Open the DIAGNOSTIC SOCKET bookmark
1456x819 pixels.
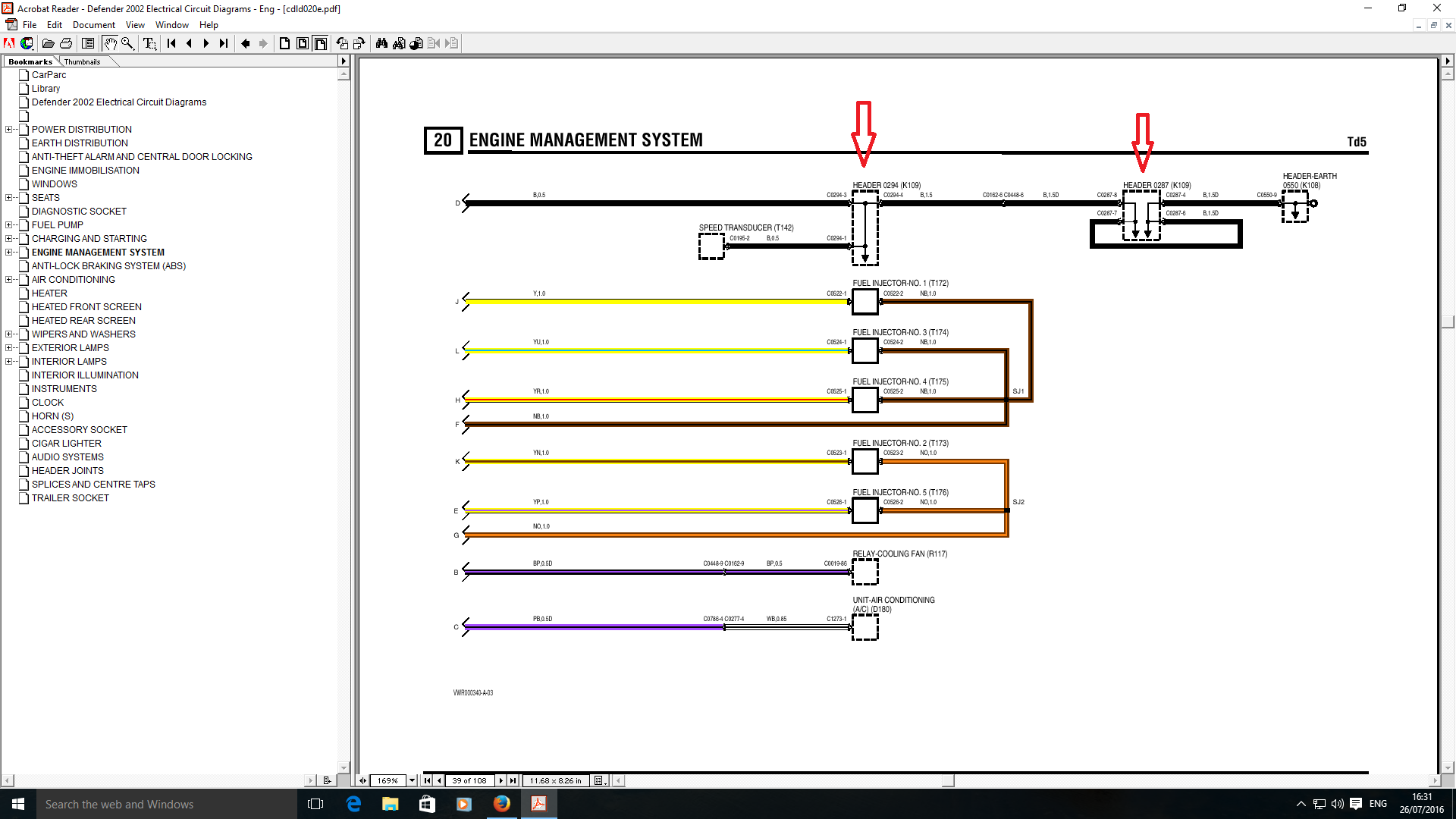(x=79, y=212)
